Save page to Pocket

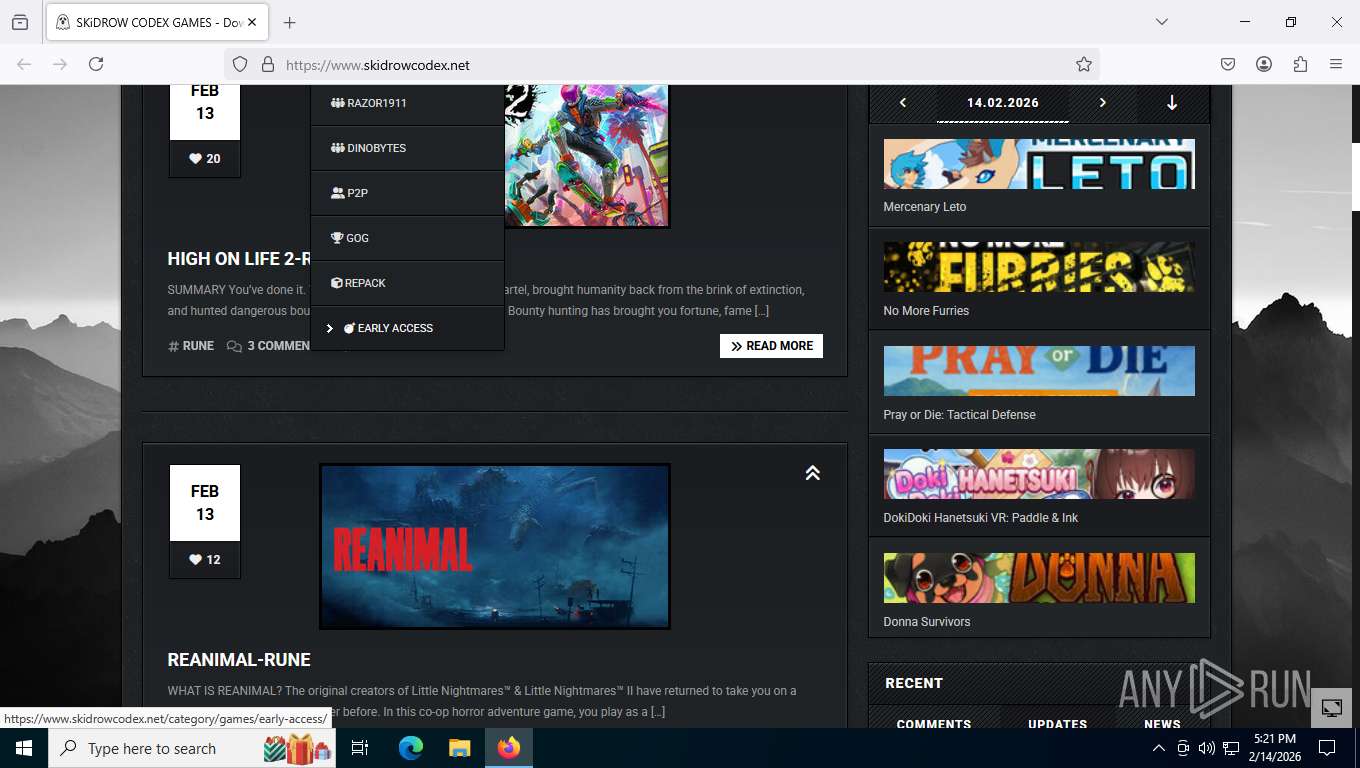pos(1228,64)
